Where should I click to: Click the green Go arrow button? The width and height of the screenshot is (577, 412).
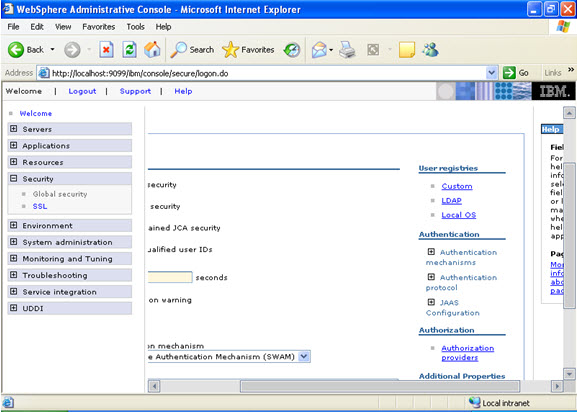pyautogui.click(x=509, y=73)
